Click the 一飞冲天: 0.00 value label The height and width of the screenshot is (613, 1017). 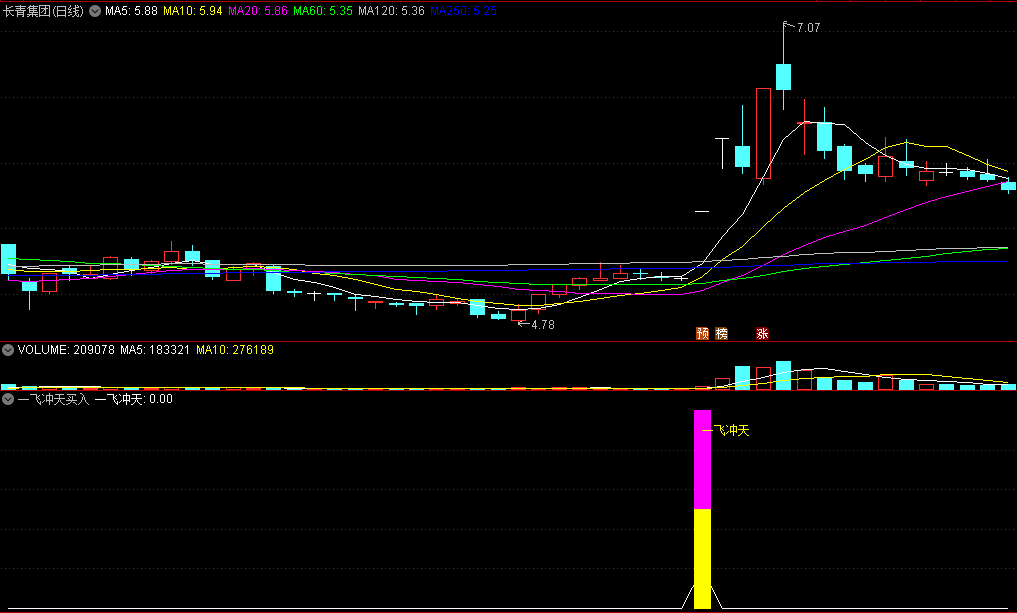coord(134,399)
